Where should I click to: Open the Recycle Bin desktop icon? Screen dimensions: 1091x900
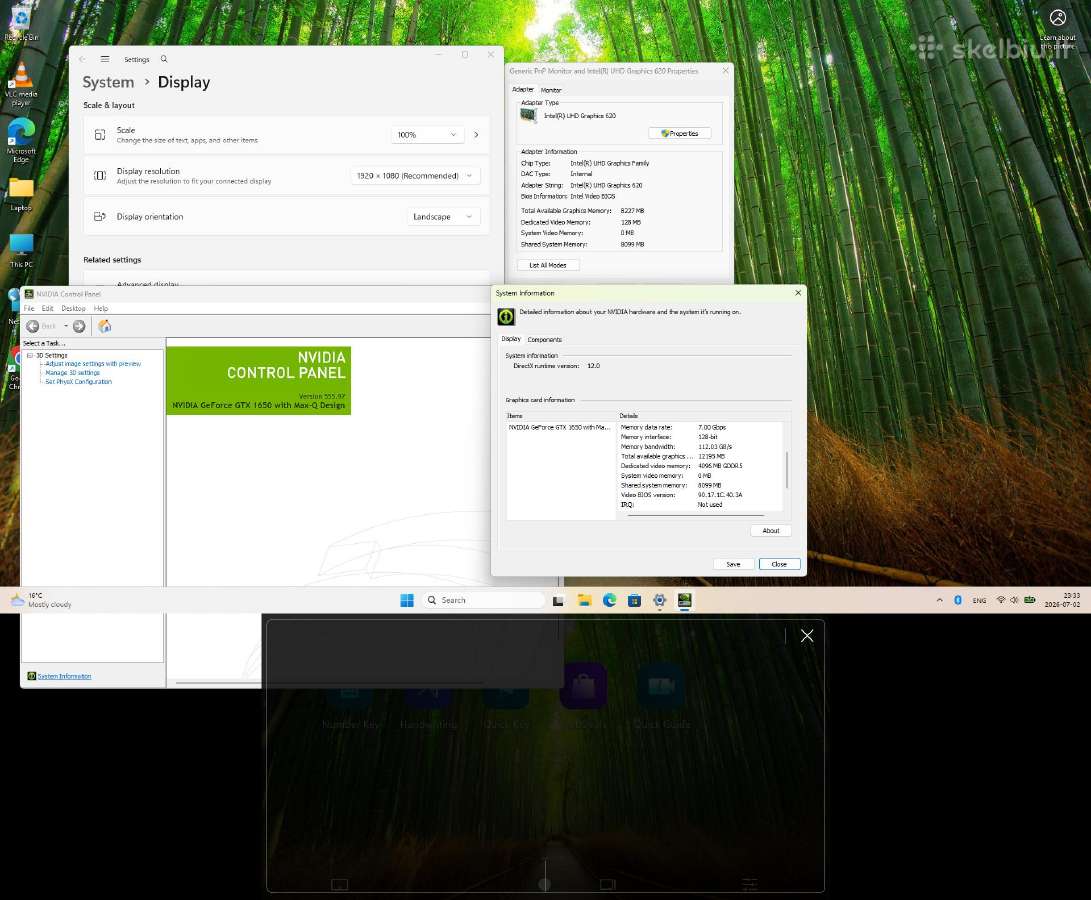(22, 22)
